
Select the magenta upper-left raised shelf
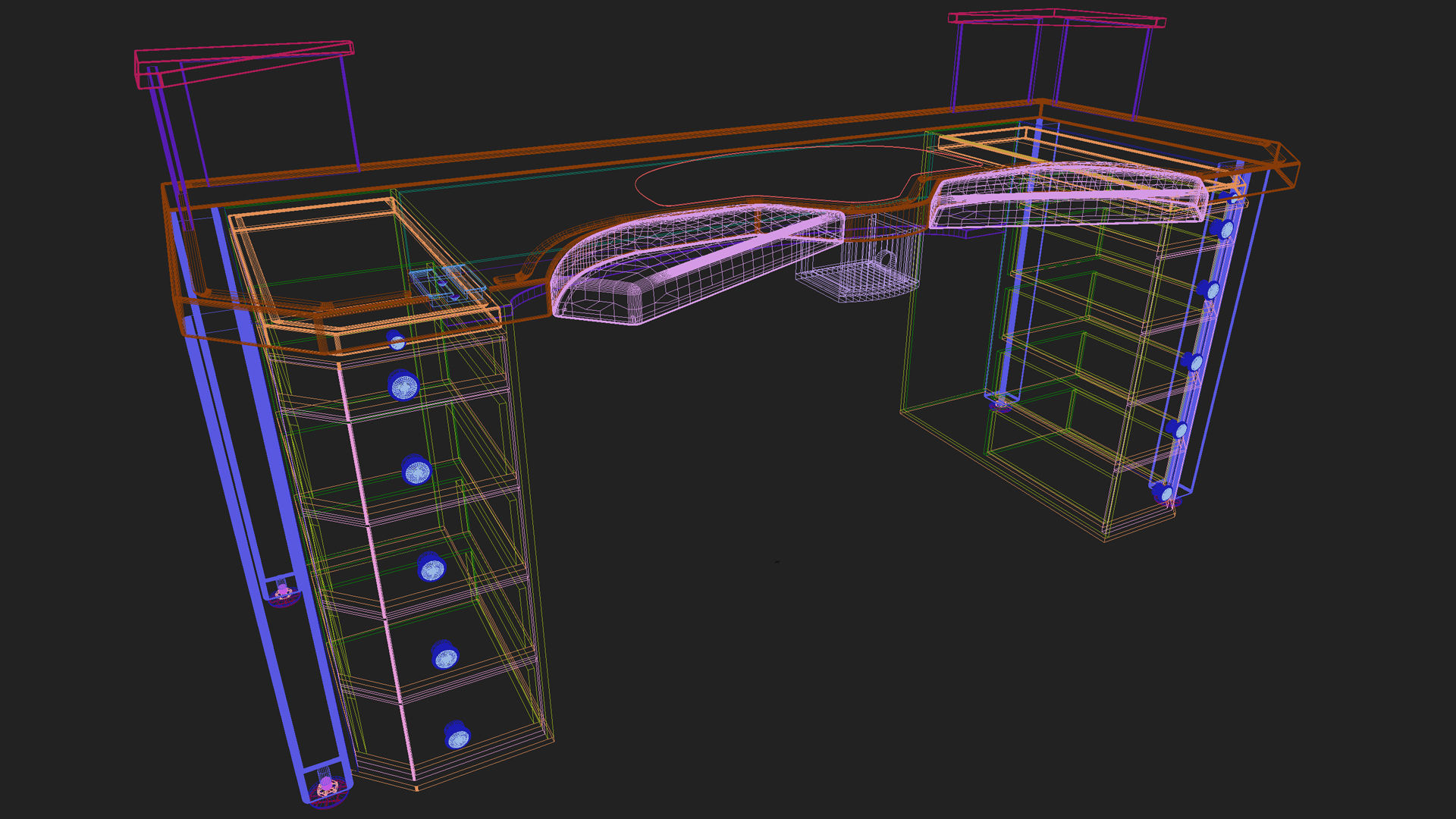[x=244, y=62]
